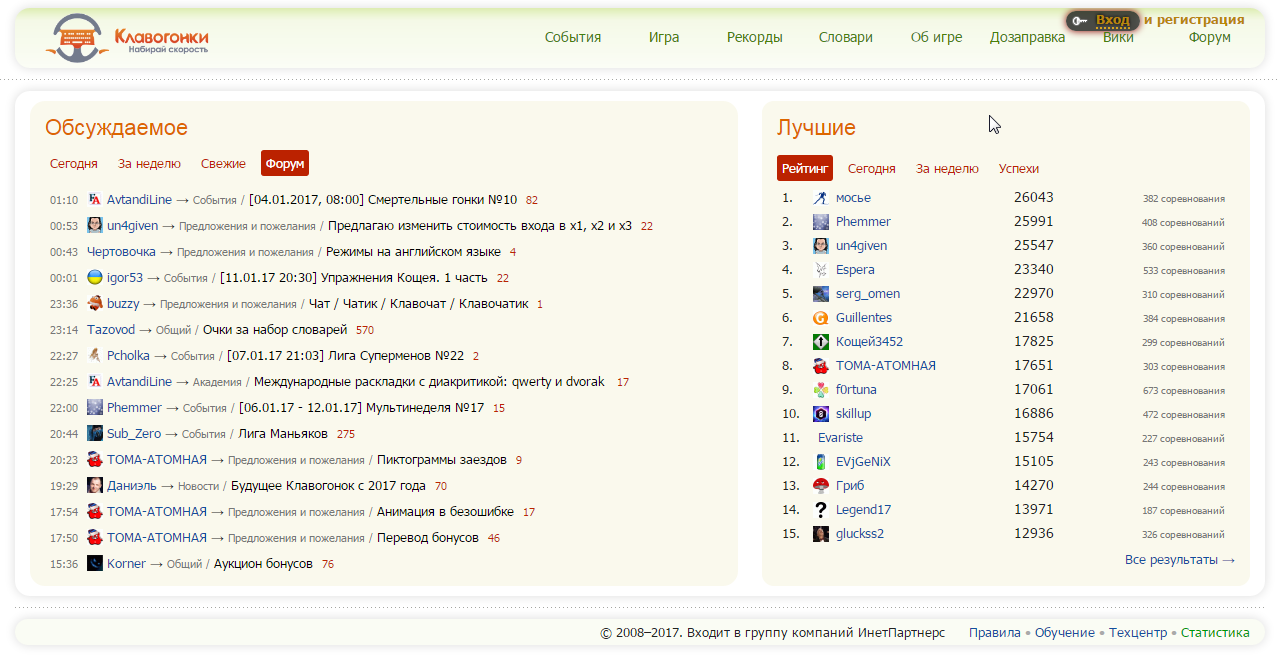Open the Игра menu
The width and height of the screenshot is (1279, 658).
point(664,37)
